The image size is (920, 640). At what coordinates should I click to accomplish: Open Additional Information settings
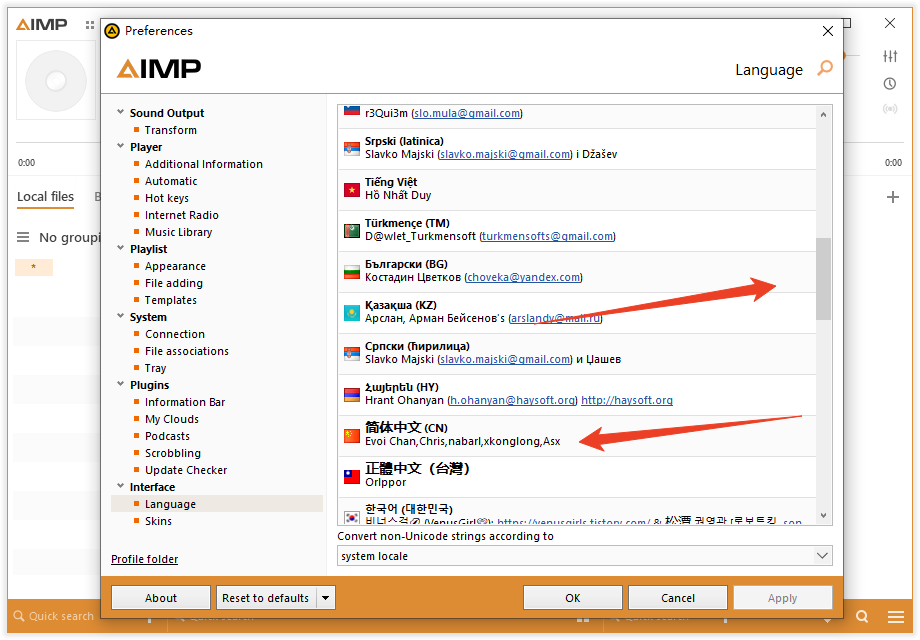tap(204, 164)
